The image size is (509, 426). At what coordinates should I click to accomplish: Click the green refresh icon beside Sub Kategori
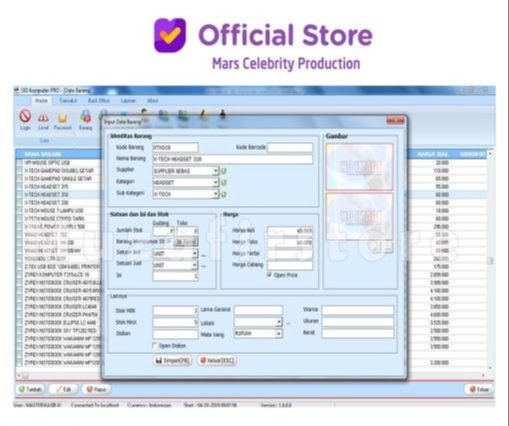(x=224, y=194)
